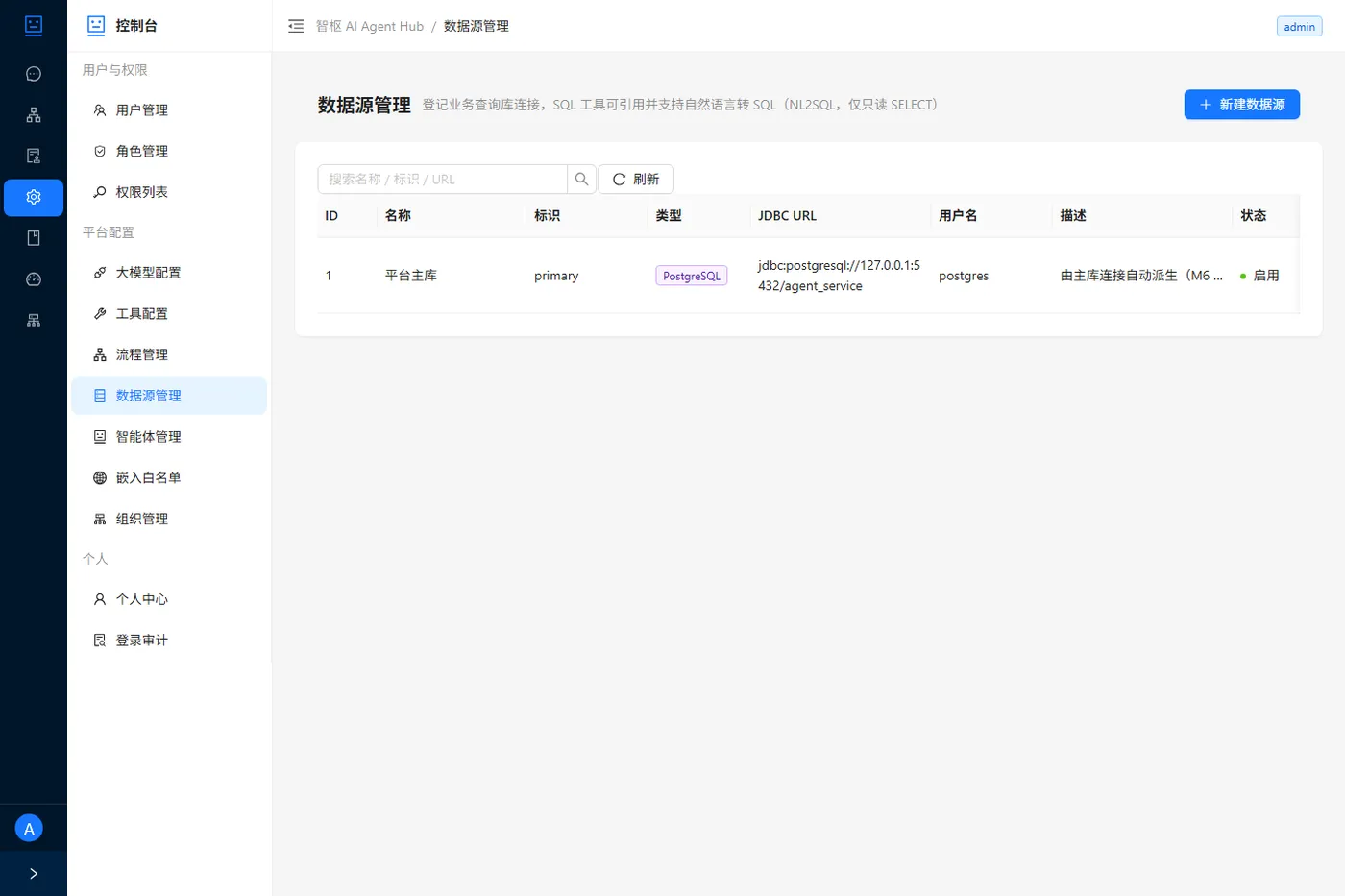Open 智能体管理
The height and width of the screenshot is (896, 1345).
169,437
